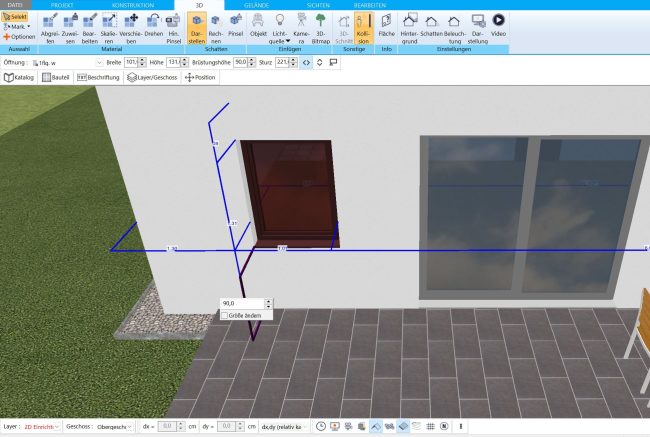Activate the Selekt tool

15,17
